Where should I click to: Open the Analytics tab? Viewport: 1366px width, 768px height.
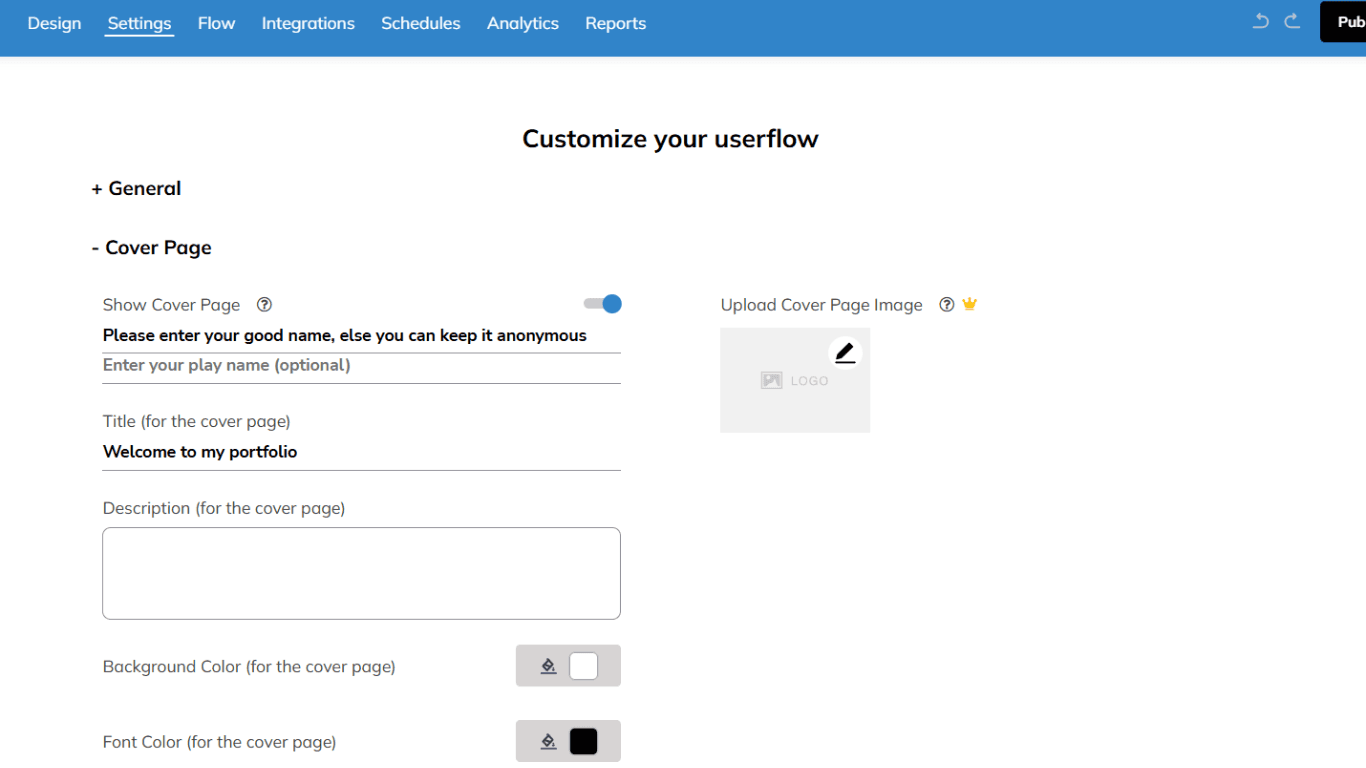(522, 23)
